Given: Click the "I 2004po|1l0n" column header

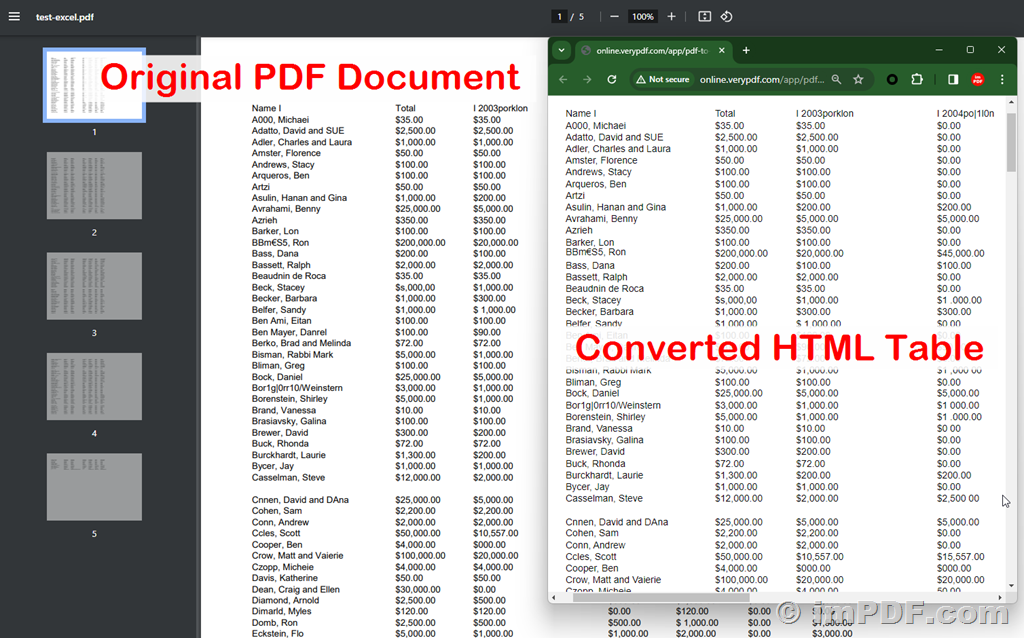Looking at the screenshot, I should point(965,114).
